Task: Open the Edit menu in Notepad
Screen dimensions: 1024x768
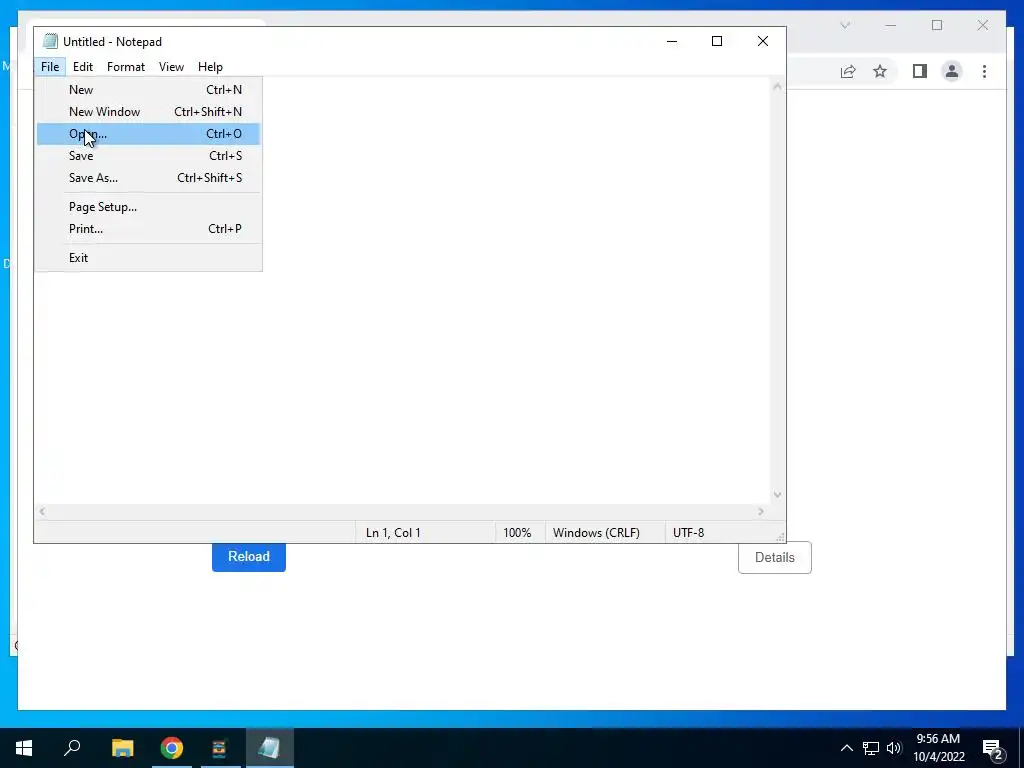Action: click(x=82, y=67)
